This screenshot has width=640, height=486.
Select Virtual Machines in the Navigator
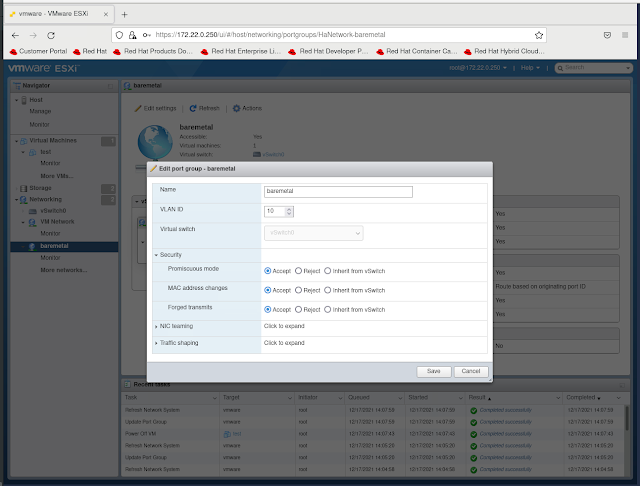tap(53, 141)
